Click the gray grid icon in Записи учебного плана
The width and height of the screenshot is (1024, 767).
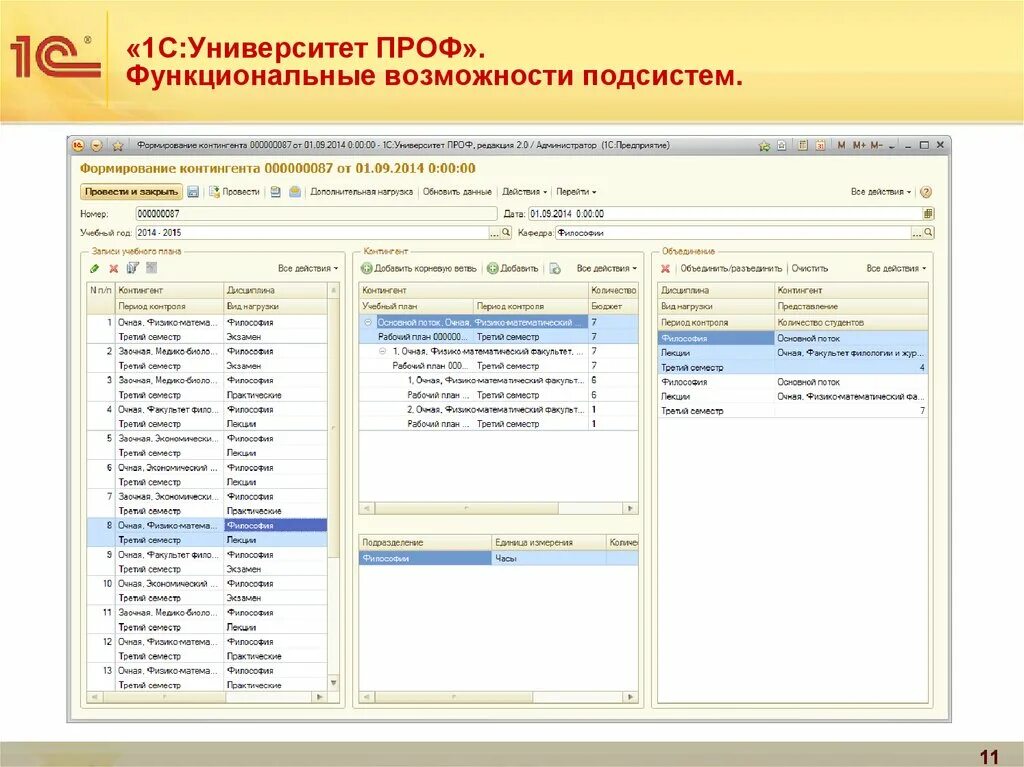tap(152, 268)
